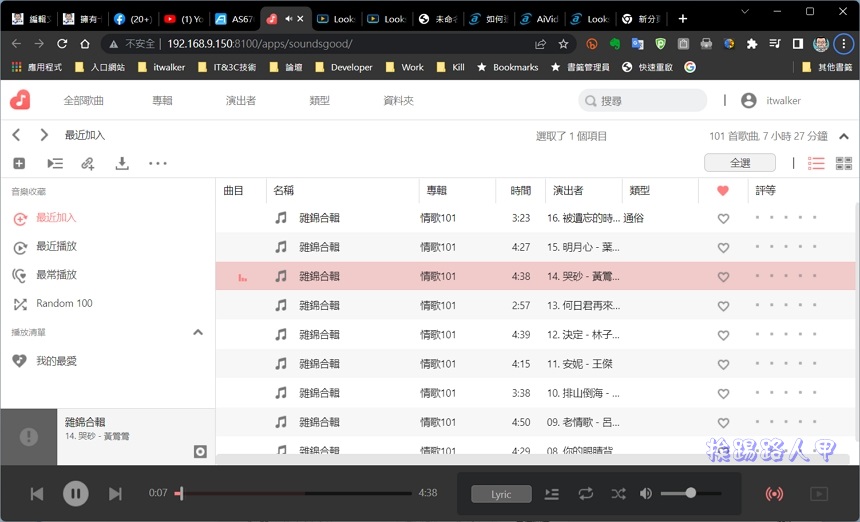The height and width of the screenshot is (522, 860).
Task: Open the playing queue icon in player bar
Action: (552, 494)
